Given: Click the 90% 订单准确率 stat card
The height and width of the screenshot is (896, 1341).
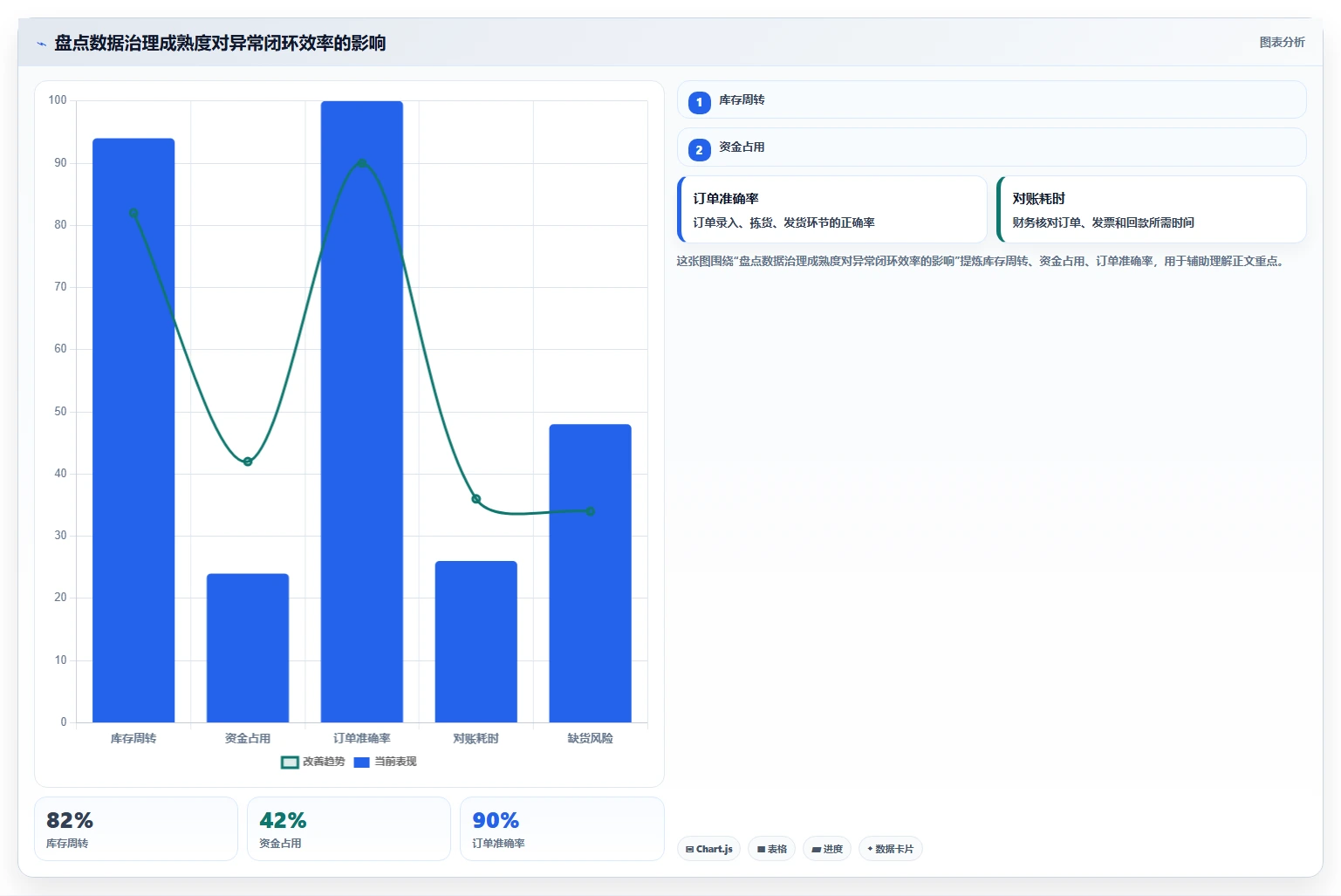Looking at the screenshot, I should (562, 829).
